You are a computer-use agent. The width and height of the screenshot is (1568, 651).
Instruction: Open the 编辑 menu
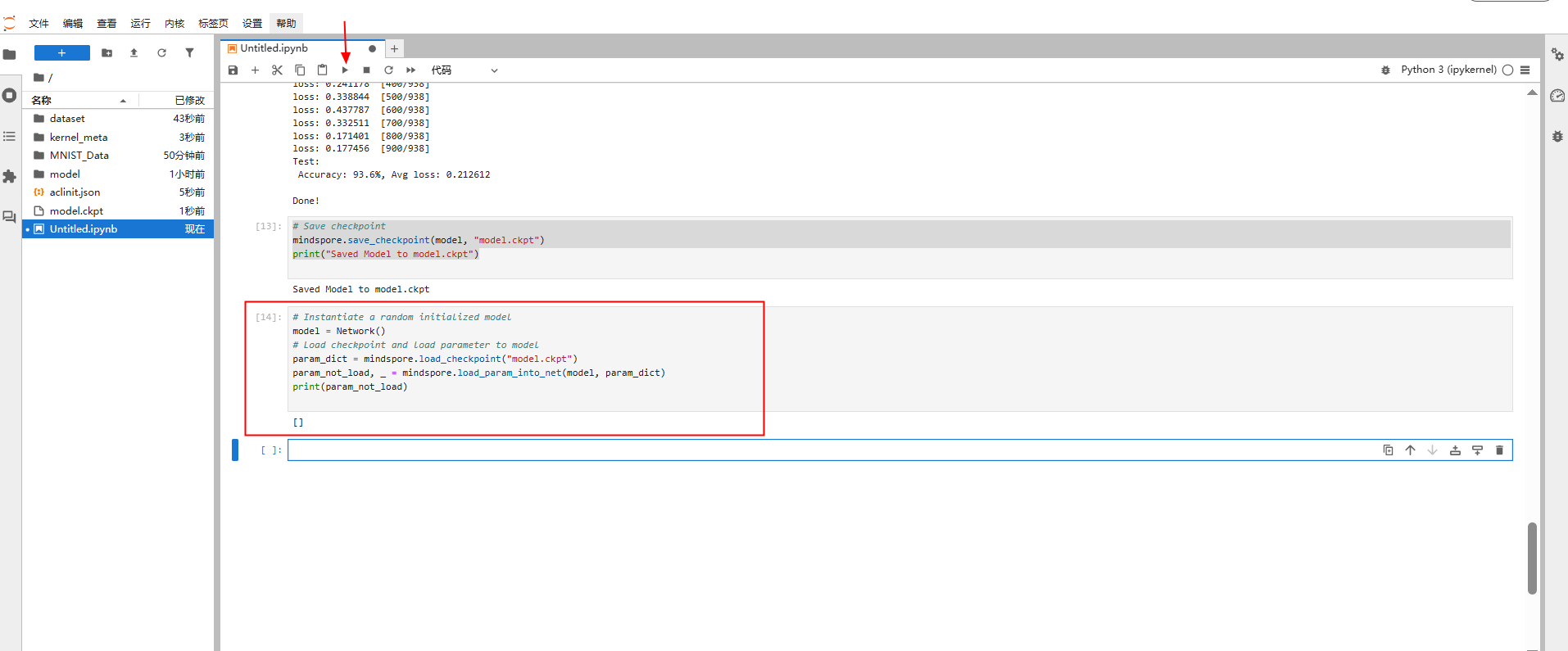(73, 24)
